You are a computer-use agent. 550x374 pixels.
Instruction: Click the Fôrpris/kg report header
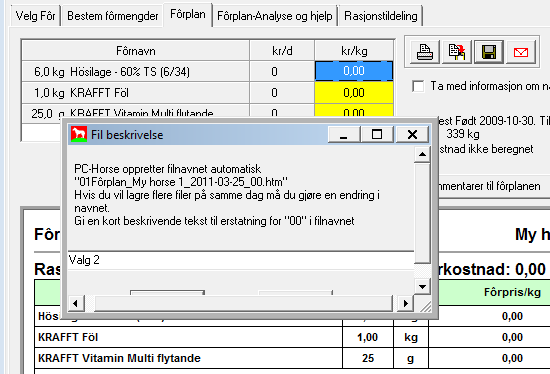pos(512,292)
